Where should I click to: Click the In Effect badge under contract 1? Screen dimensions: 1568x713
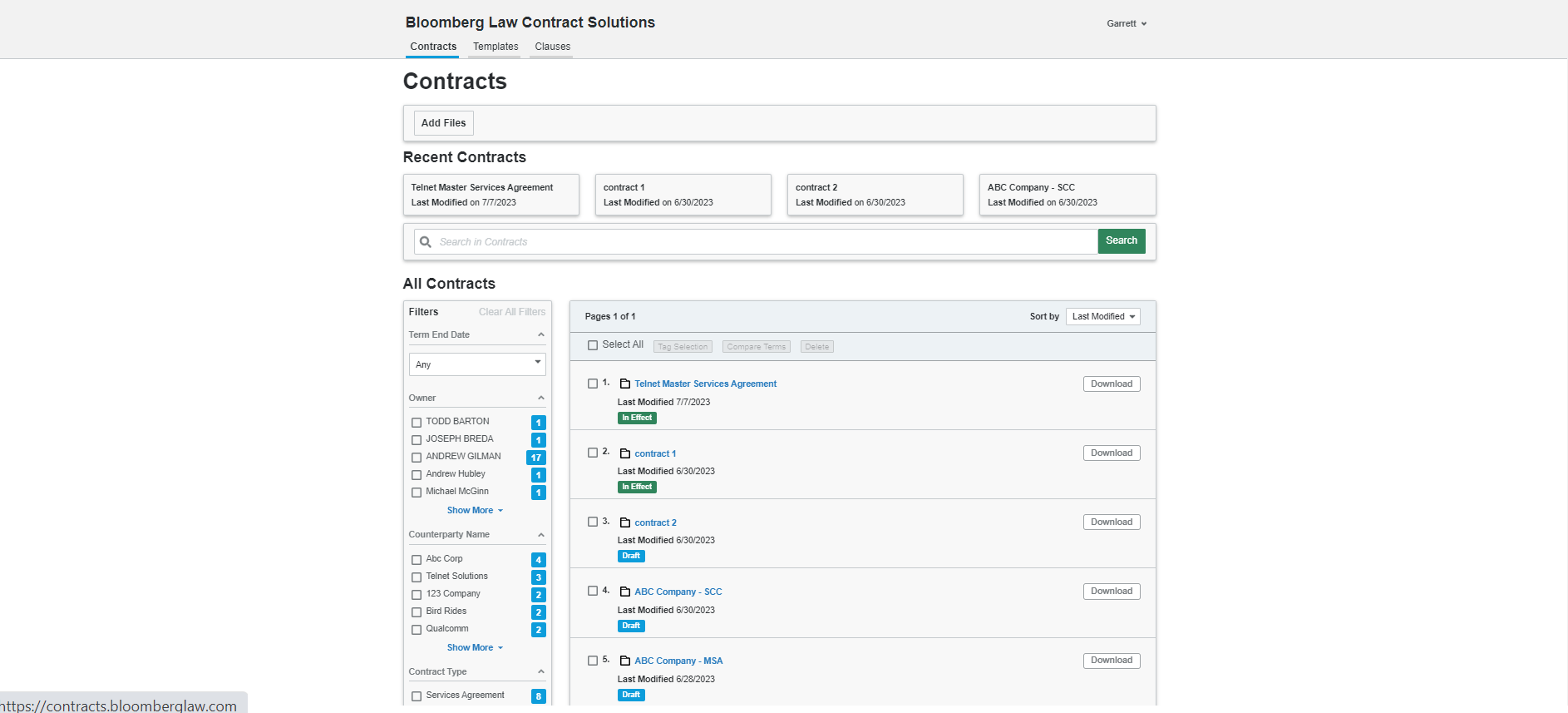[637, 487]
